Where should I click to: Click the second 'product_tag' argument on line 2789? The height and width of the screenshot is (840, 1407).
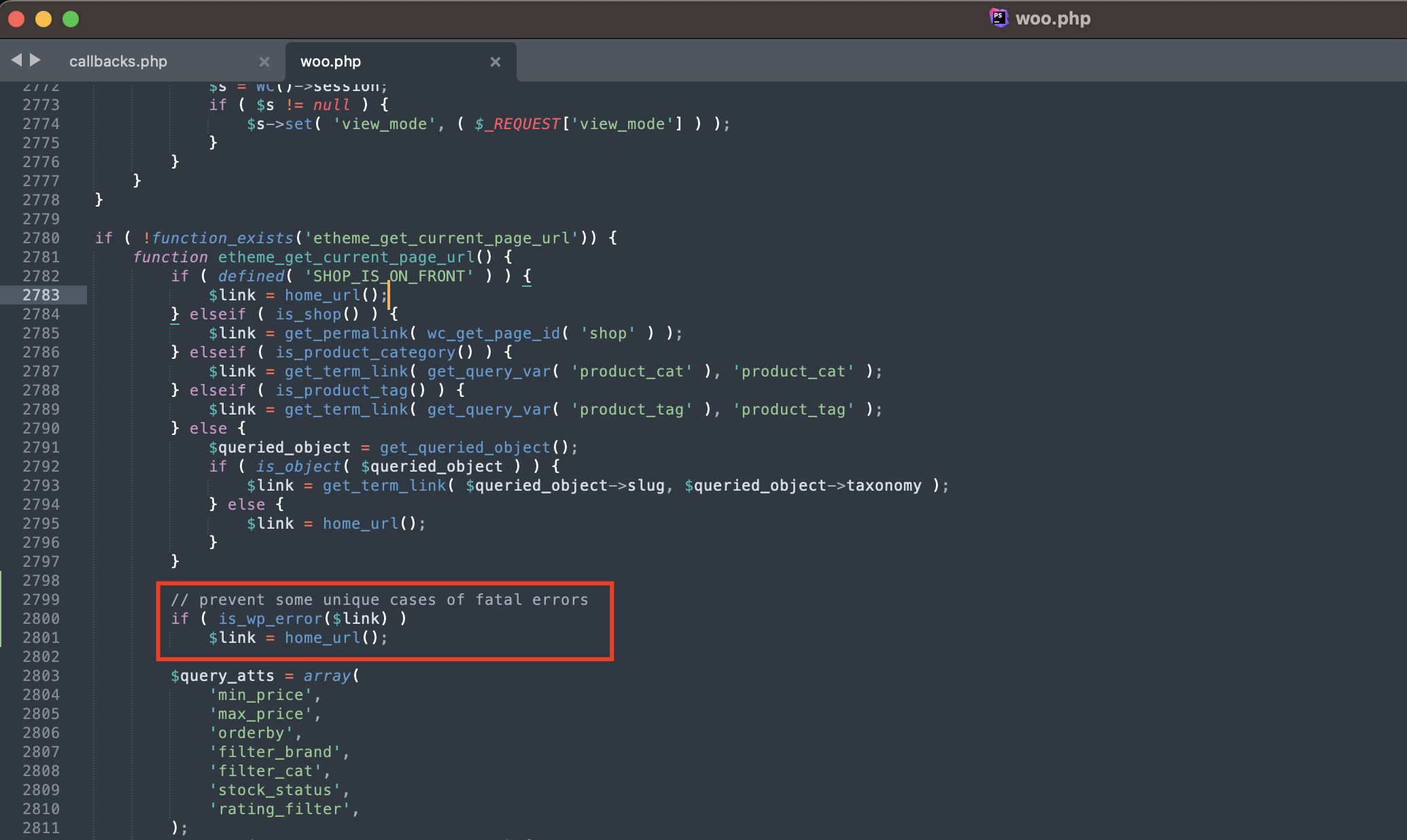(793, 409)
